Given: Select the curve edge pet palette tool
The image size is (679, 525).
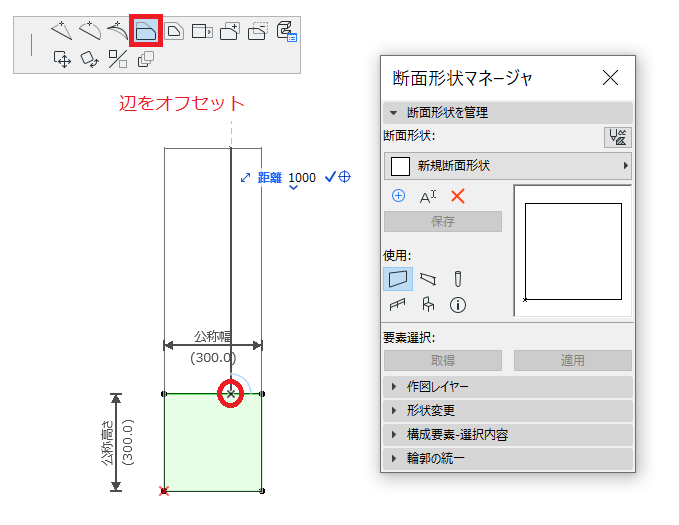Looking at the screenshot, I should [90, 31].
